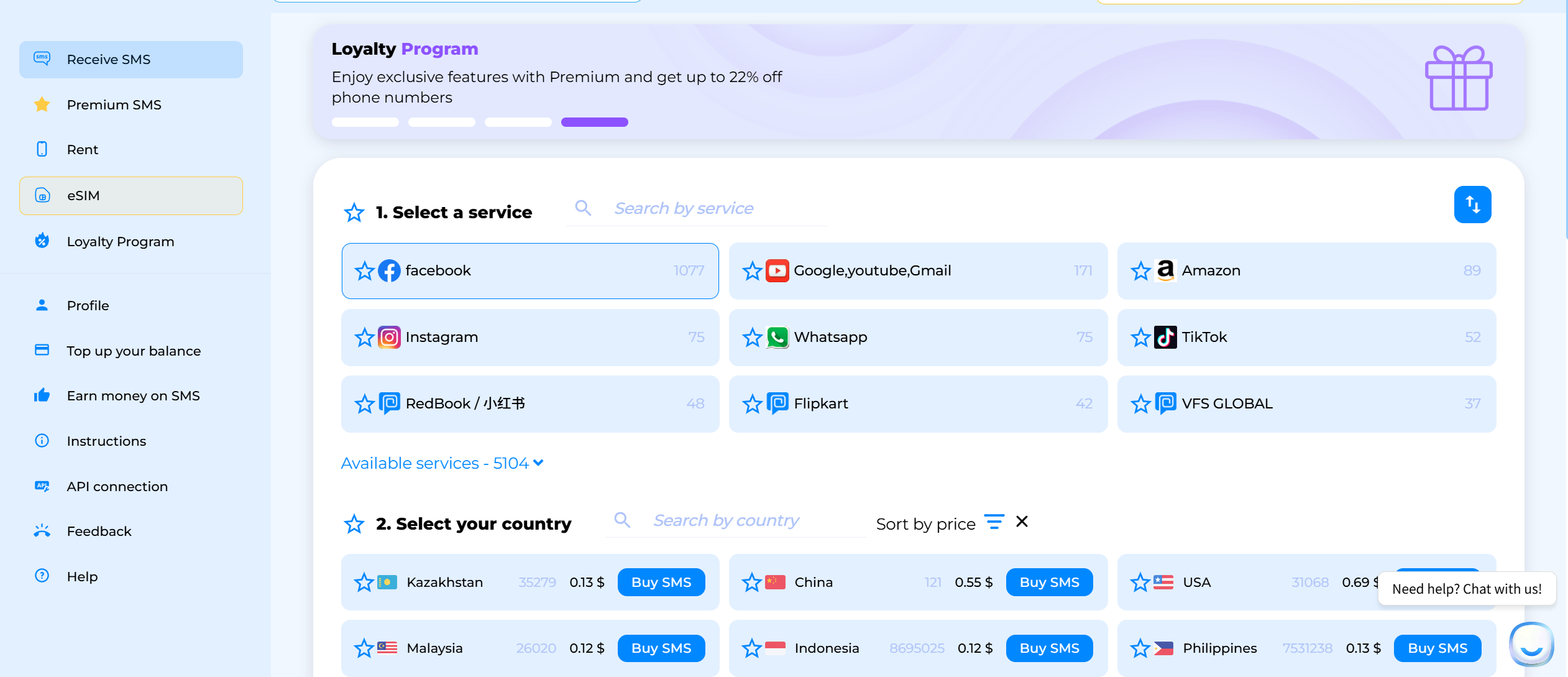Click the Sort by price filter icon
This screenshot has height=677, width=1568.
[x=994, y=522]
